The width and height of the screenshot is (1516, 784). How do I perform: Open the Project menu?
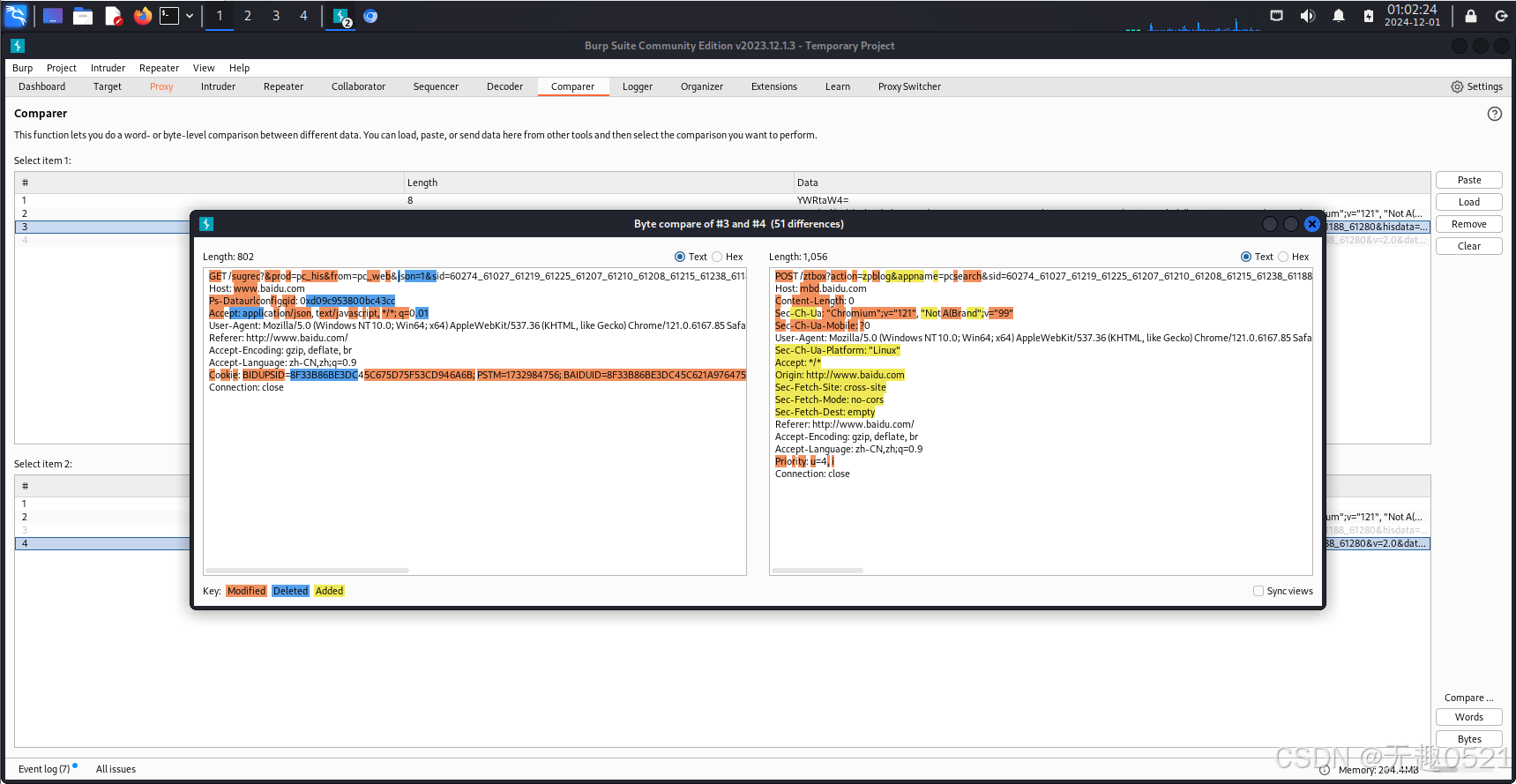click(x=62, y=68)
